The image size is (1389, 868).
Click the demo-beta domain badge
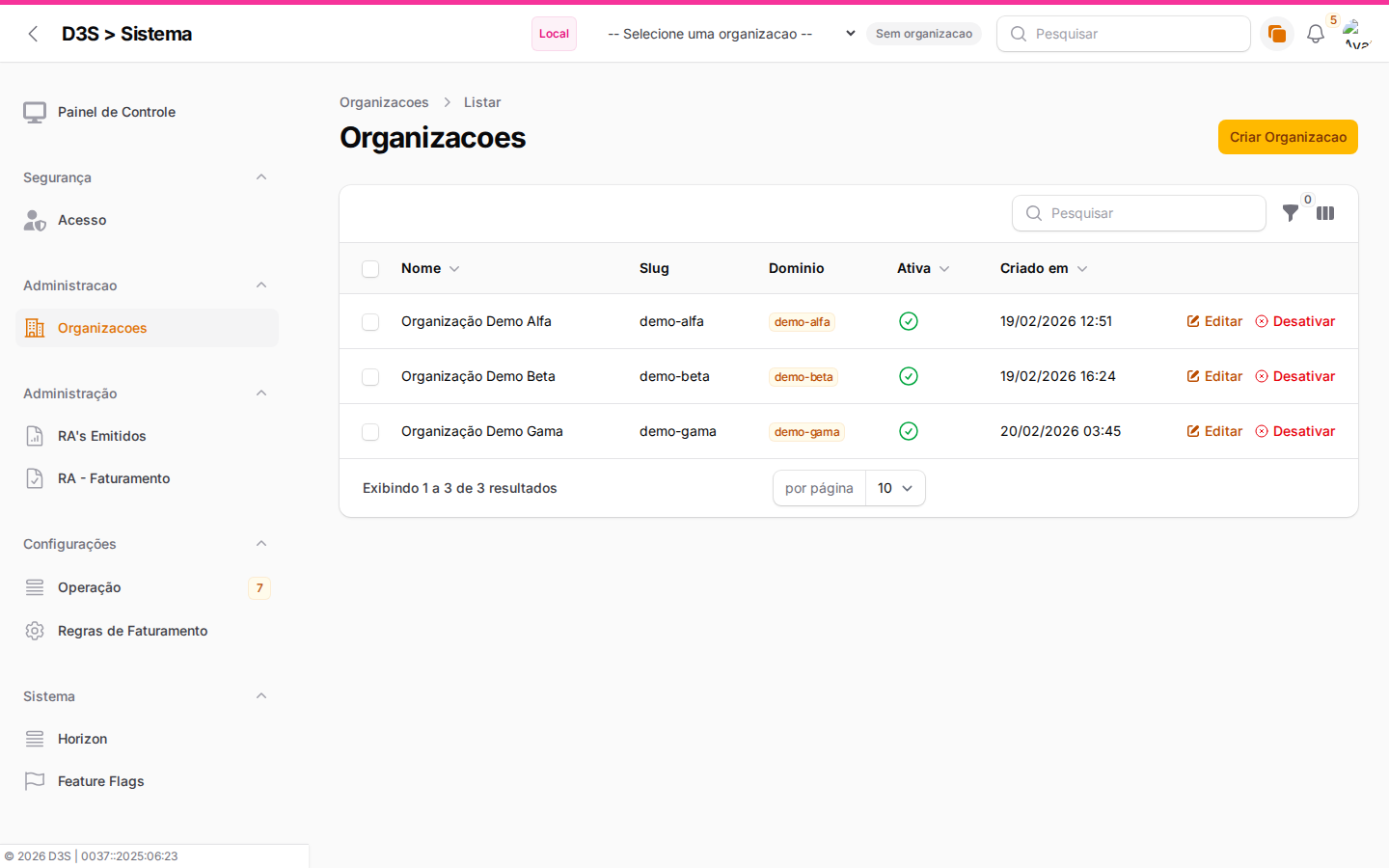point(803,377)
